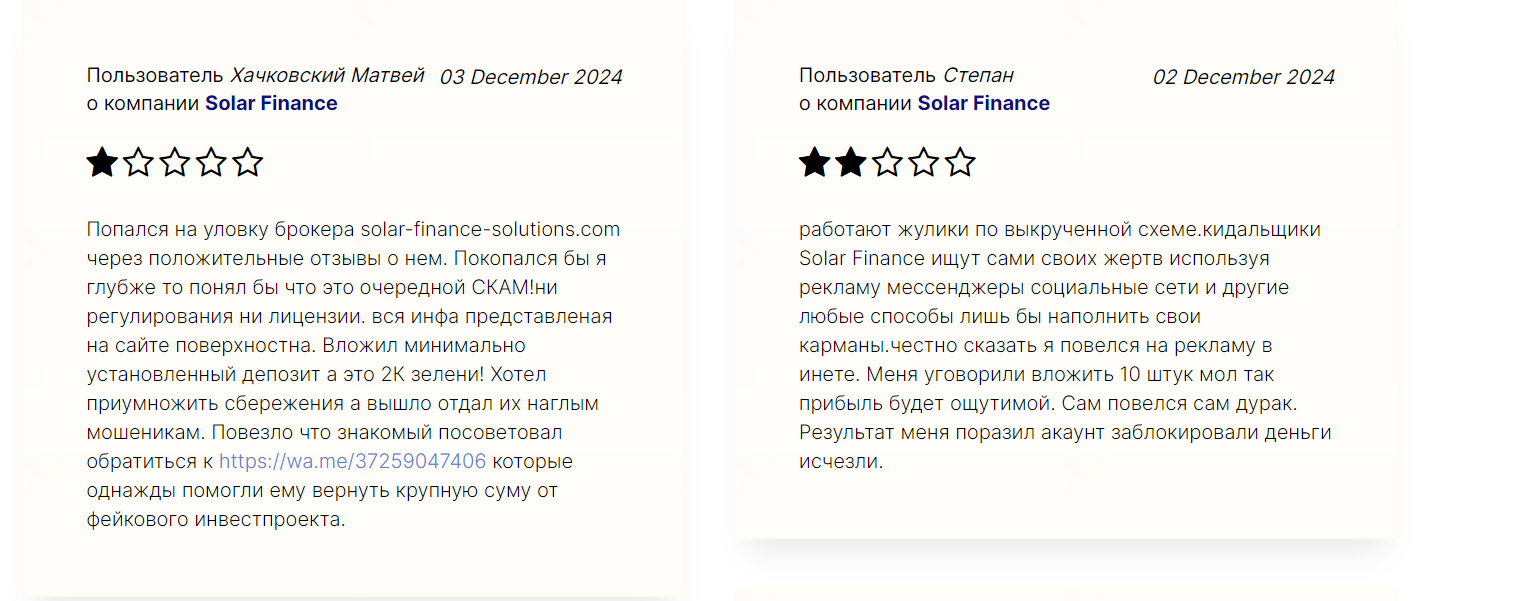Click the date 03 December 2024
This screenshot has width=1519, height=601.
pos(531,77)
